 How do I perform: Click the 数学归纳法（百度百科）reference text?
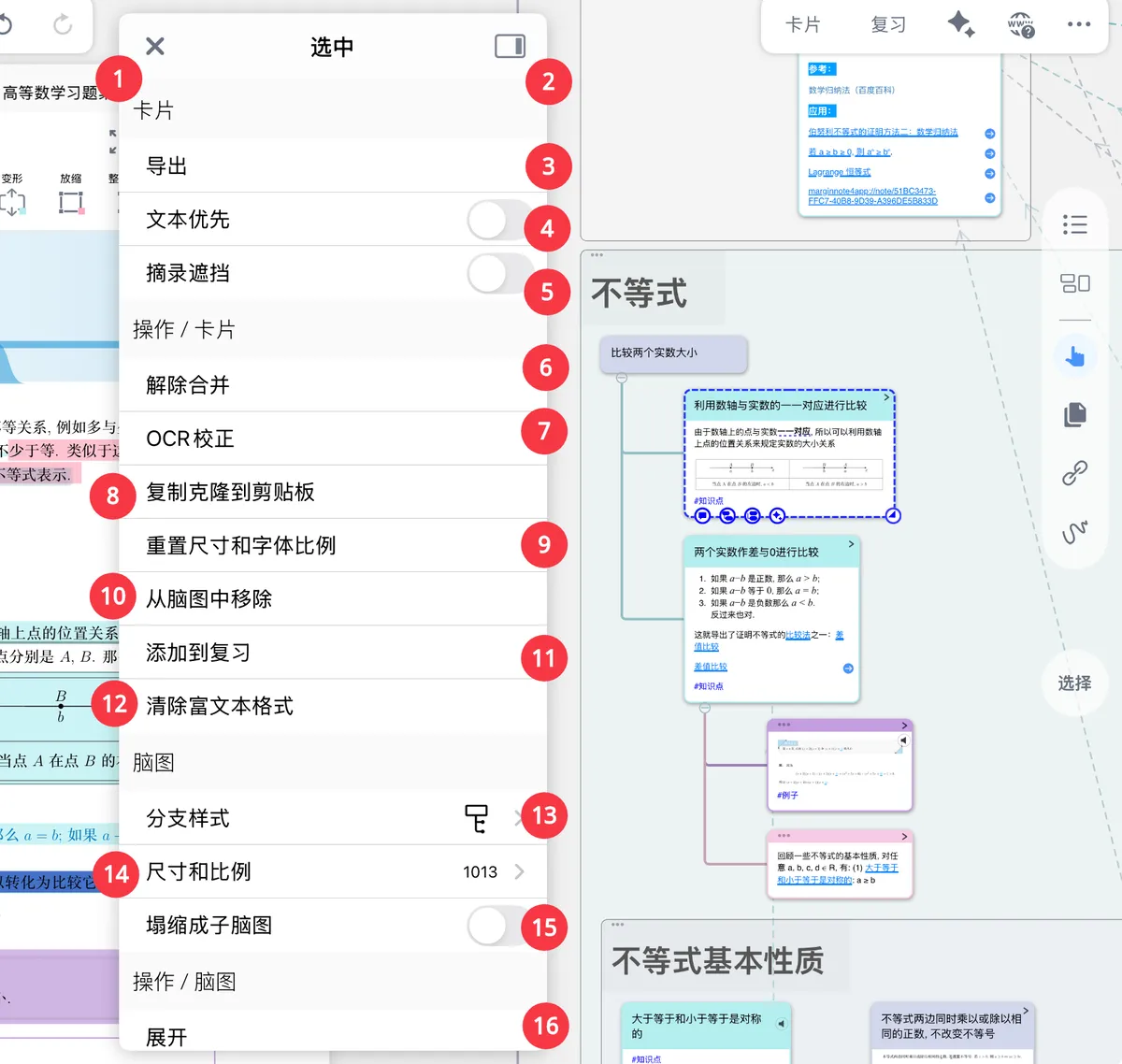(851, 90)
